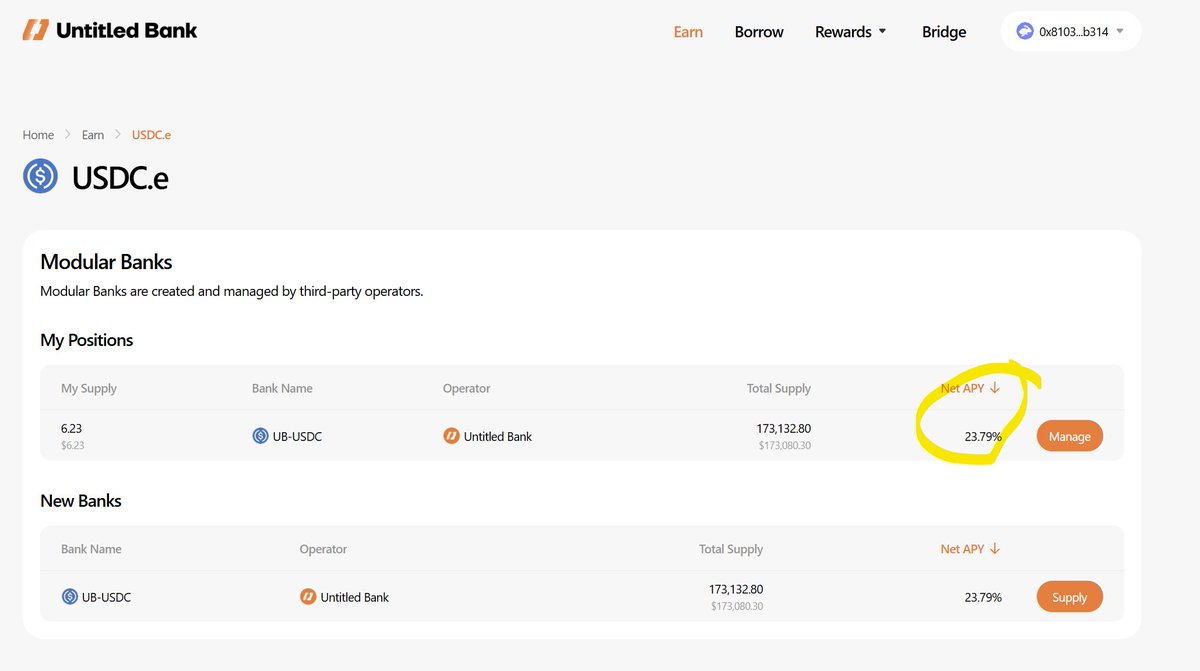The height and width of the screenshot is (671, 1200).
Task: Click the Untitled Bank operator icon in New Banks
Action: tap(308, 597)
